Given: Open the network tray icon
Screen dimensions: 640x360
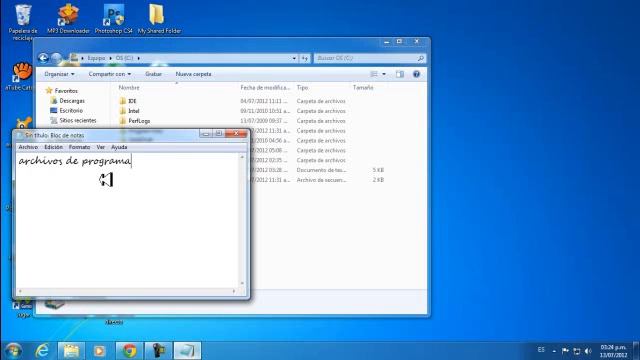Looking at the screenshot, I should 577,351.
